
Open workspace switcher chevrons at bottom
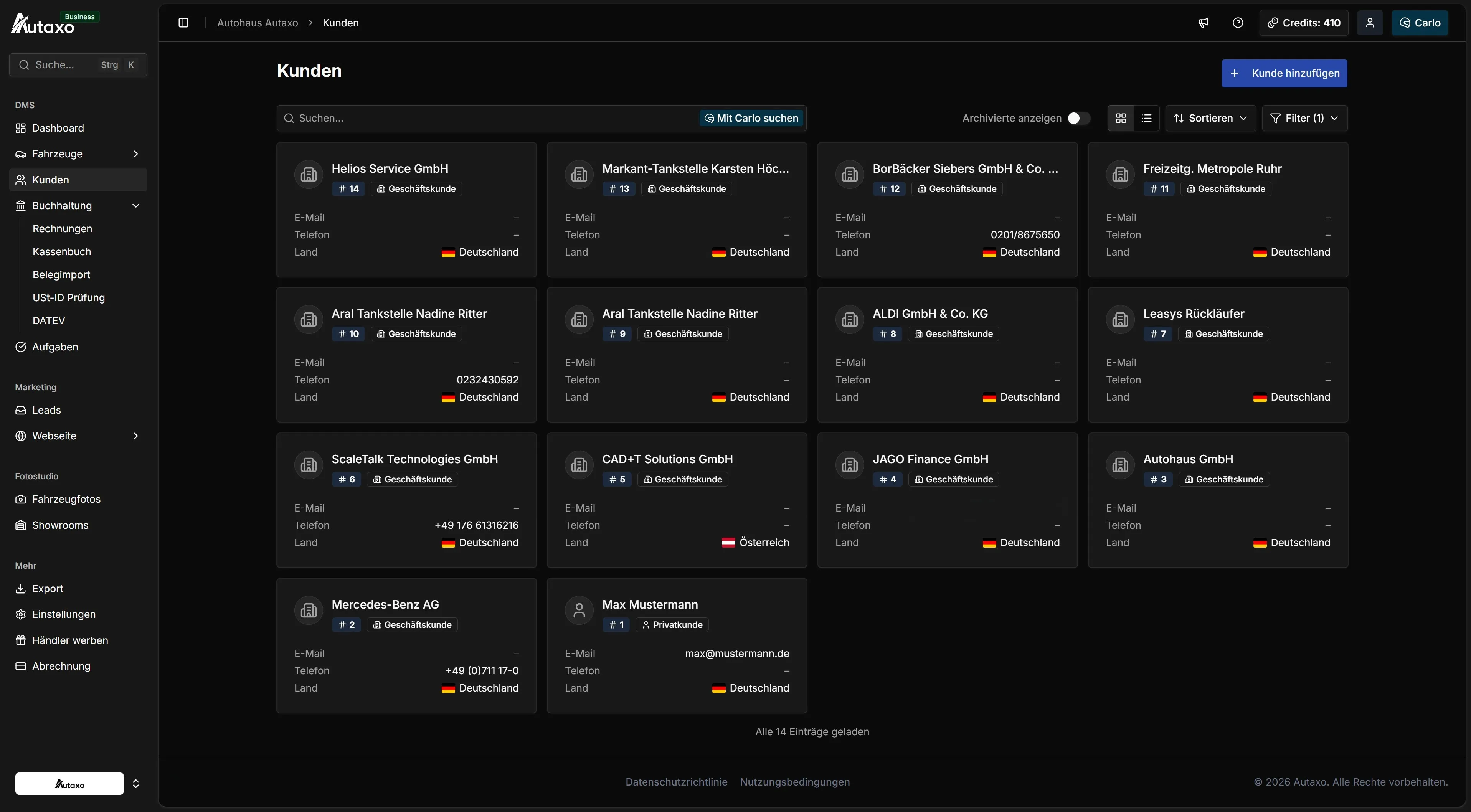135,784
